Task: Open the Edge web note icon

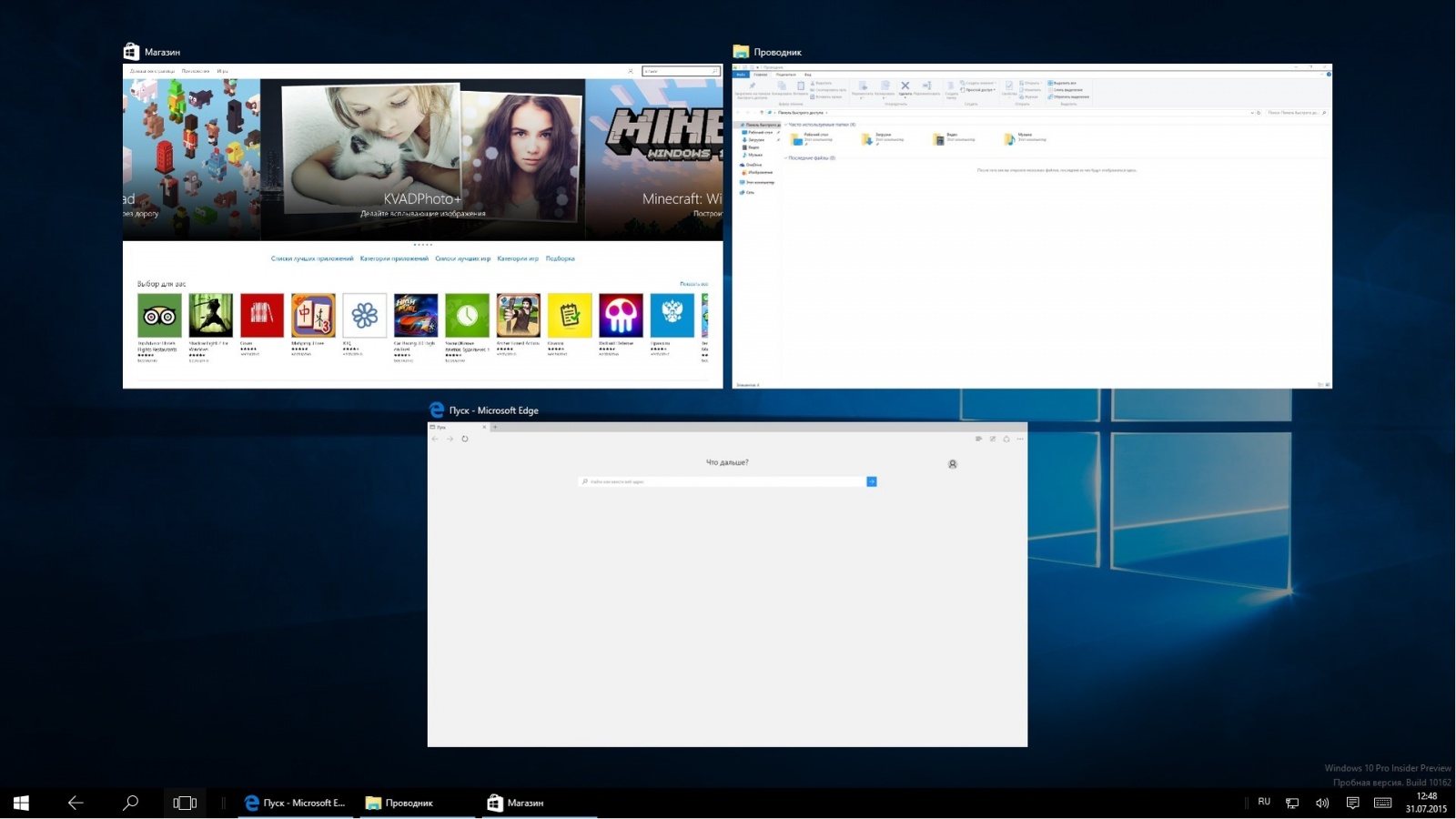Action: [993, 439]
